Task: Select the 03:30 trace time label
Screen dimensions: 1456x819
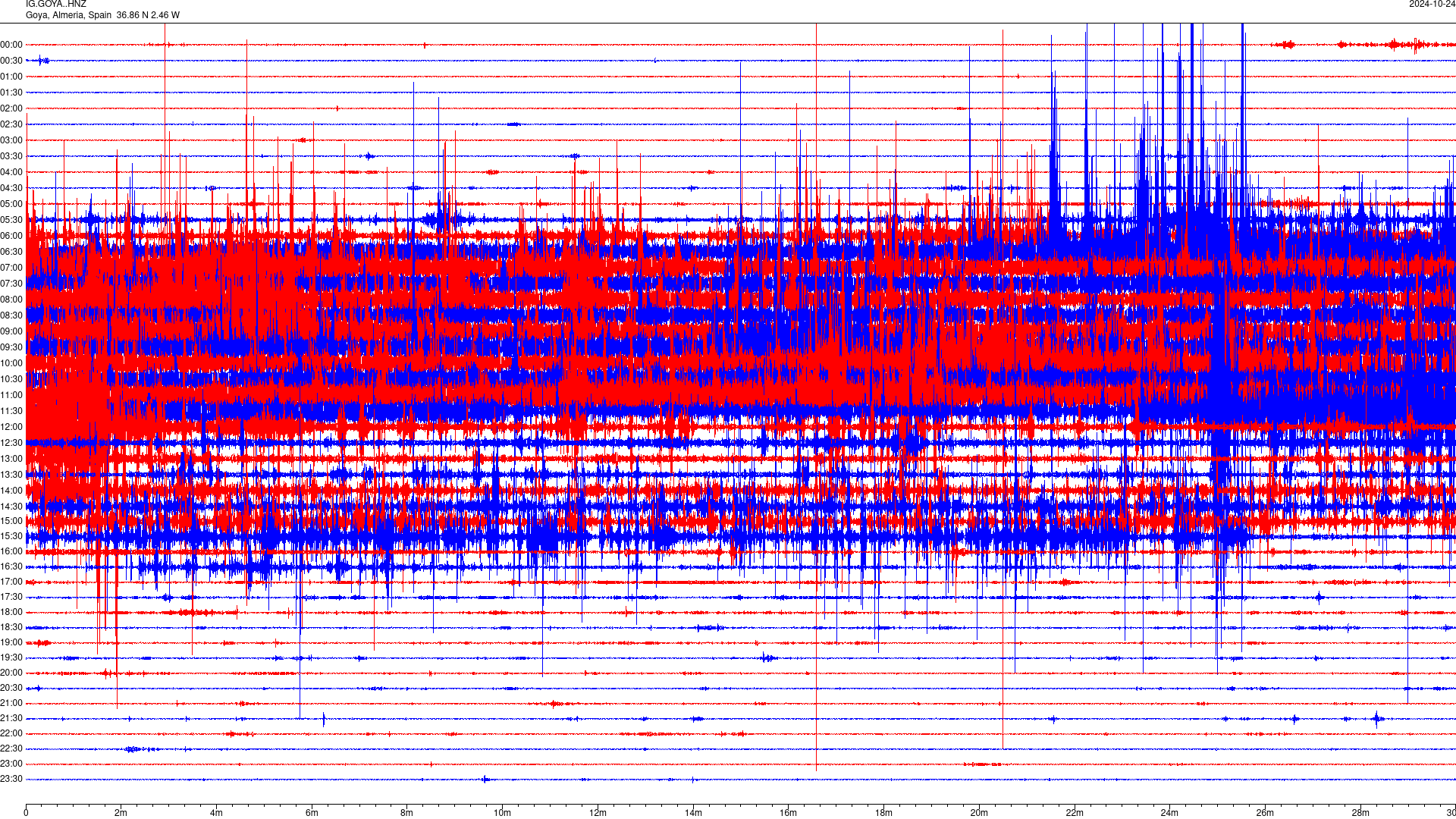Action: coord(11,156)
